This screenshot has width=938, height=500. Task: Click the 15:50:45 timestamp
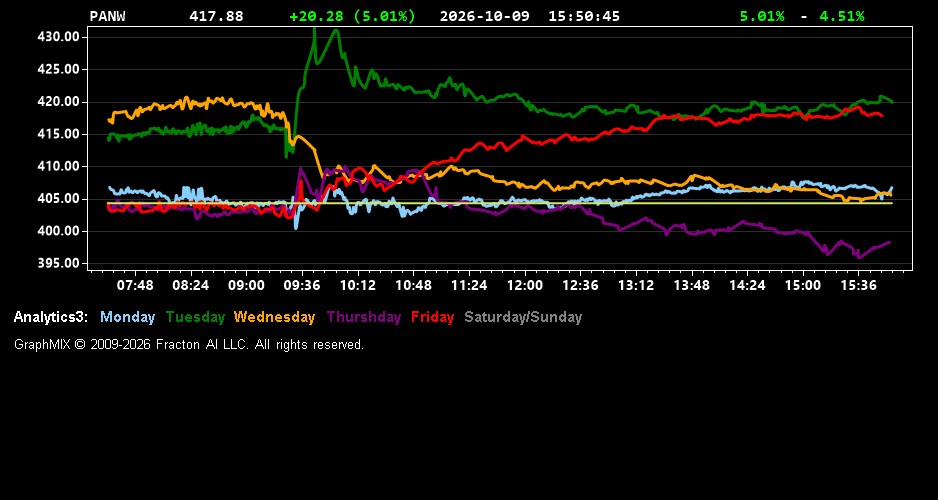pyautogui.click(x=584, y=16)
